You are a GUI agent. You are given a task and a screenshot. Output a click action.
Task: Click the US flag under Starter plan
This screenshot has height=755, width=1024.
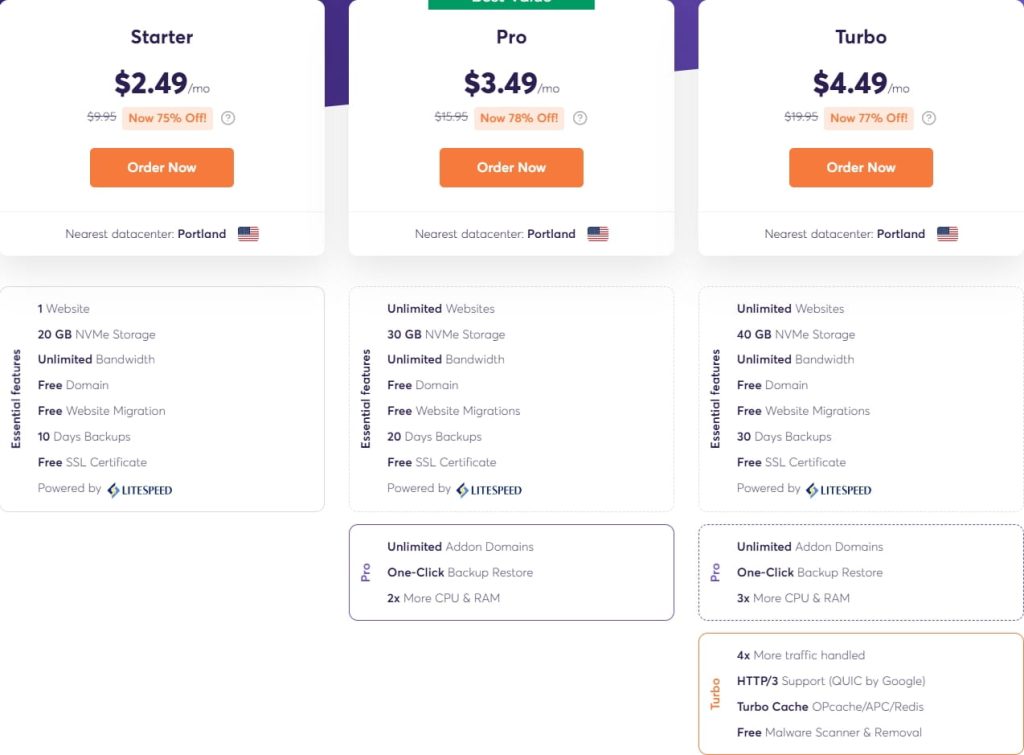point(248,234)
